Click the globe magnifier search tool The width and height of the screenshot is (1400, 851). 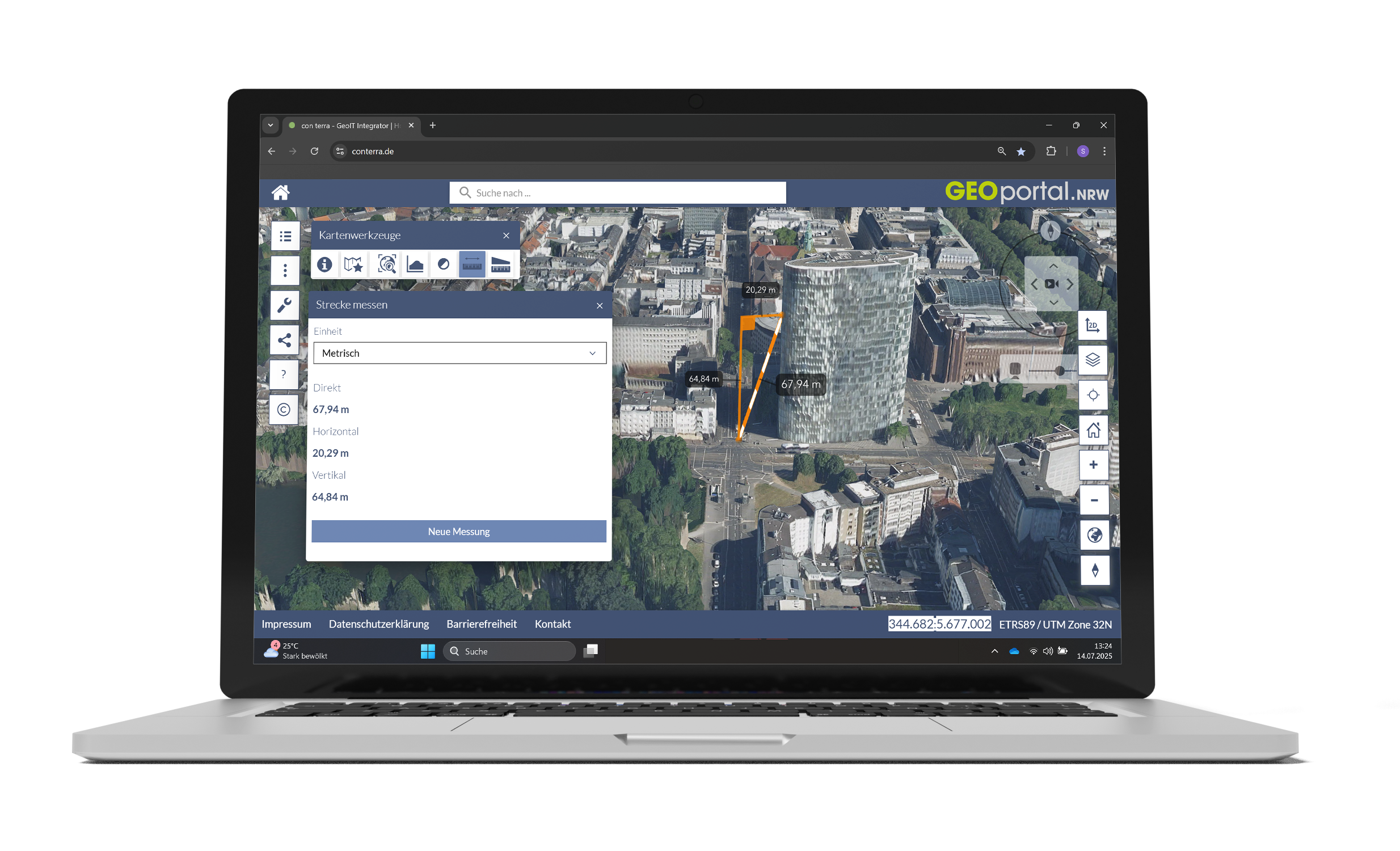(387, 265)
